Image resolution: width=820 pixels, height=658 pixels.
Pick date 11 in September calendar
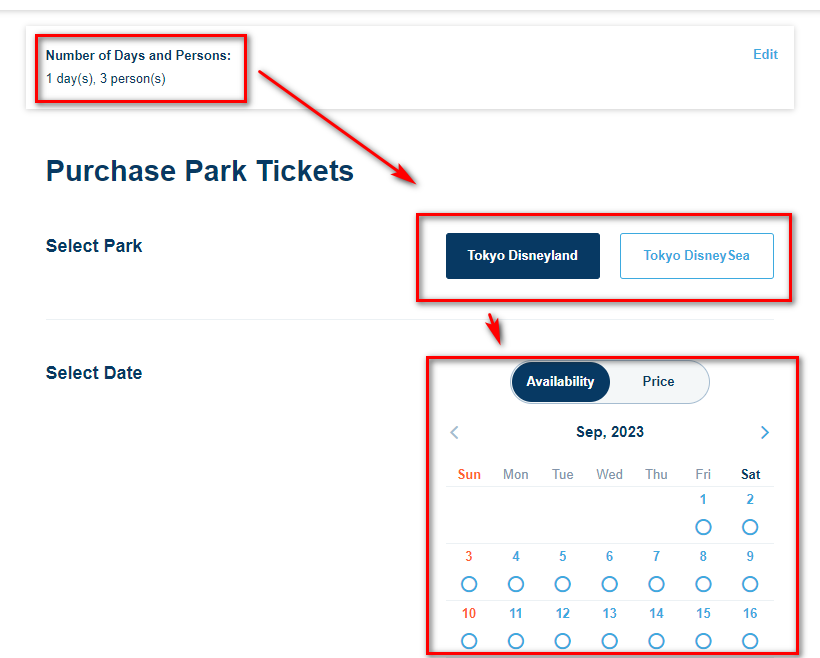coord(516,614)
